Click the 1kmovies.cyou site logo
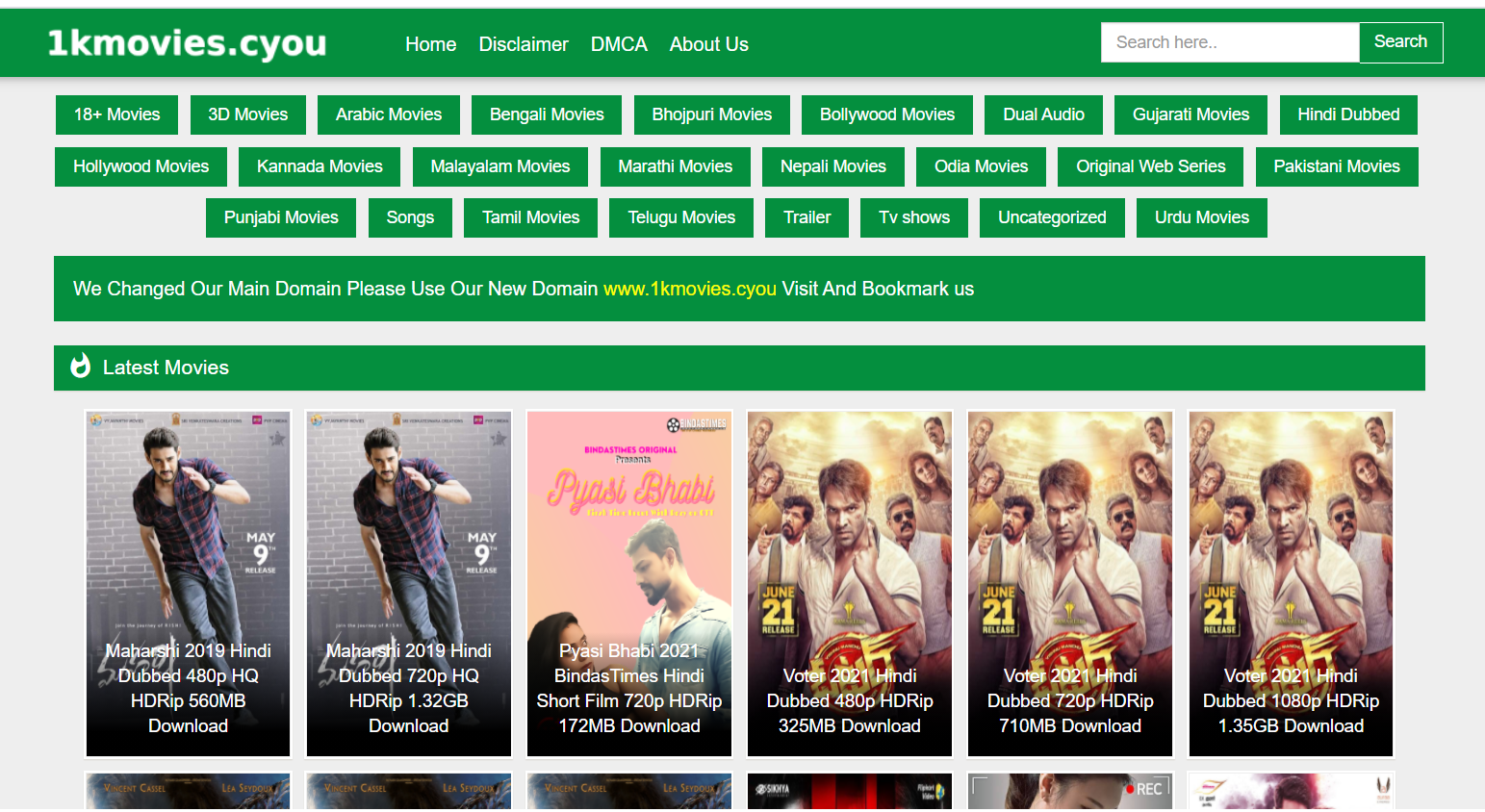This screenshot has width=1485, height=812. 187,43
